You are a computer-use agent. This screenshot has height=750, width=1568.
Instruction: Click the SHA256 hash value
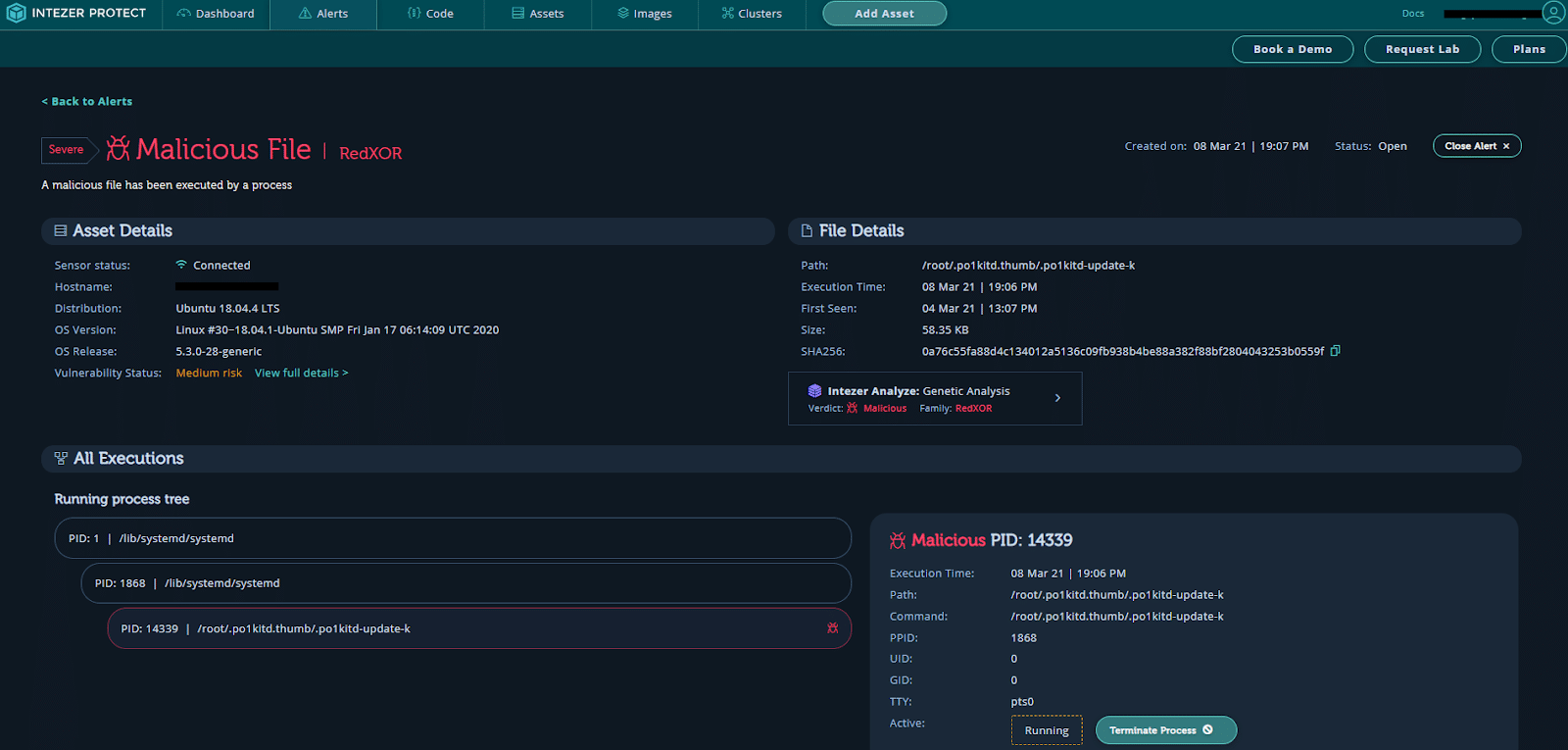point(1123,351)
